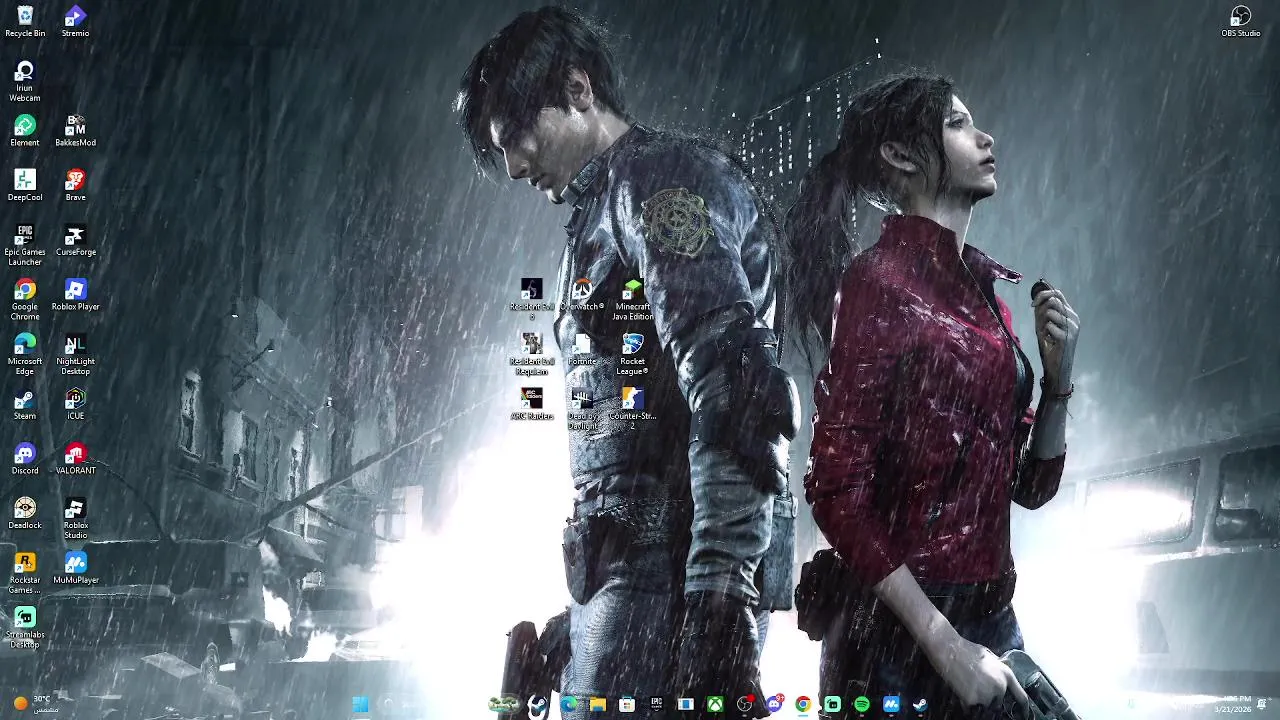Launch Steam from the desktop icon

[25, 405]
